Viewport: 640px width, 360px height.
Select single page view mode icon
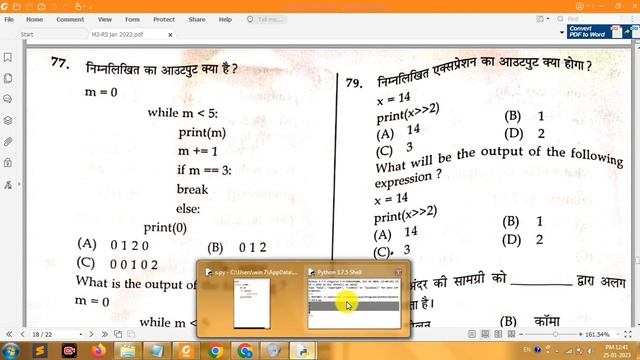point(472,334)
